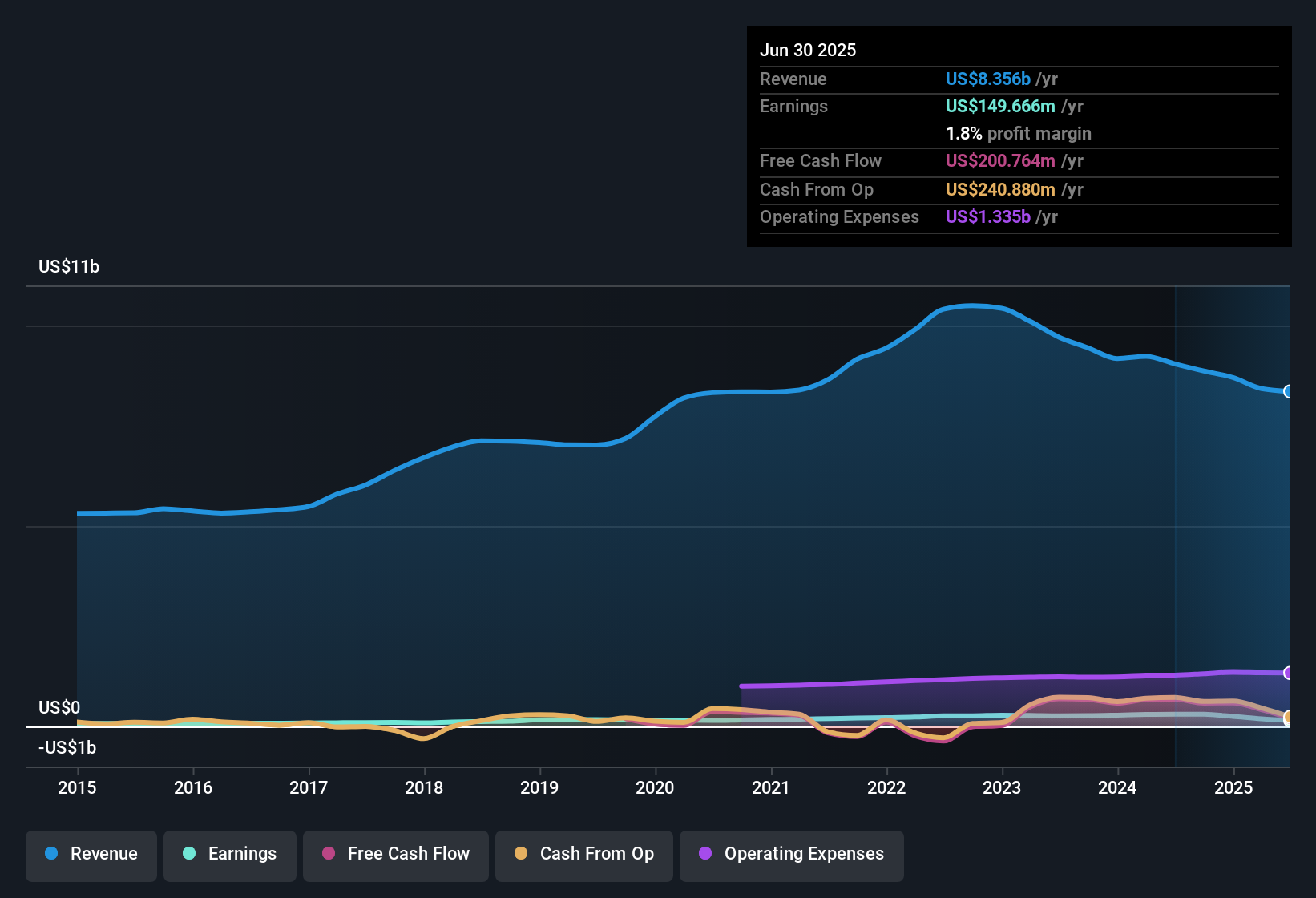This screenshot has height=898, width=1316.
Task: Expand the Operating Expenses row in tooltip
Action: coord(839,216)
